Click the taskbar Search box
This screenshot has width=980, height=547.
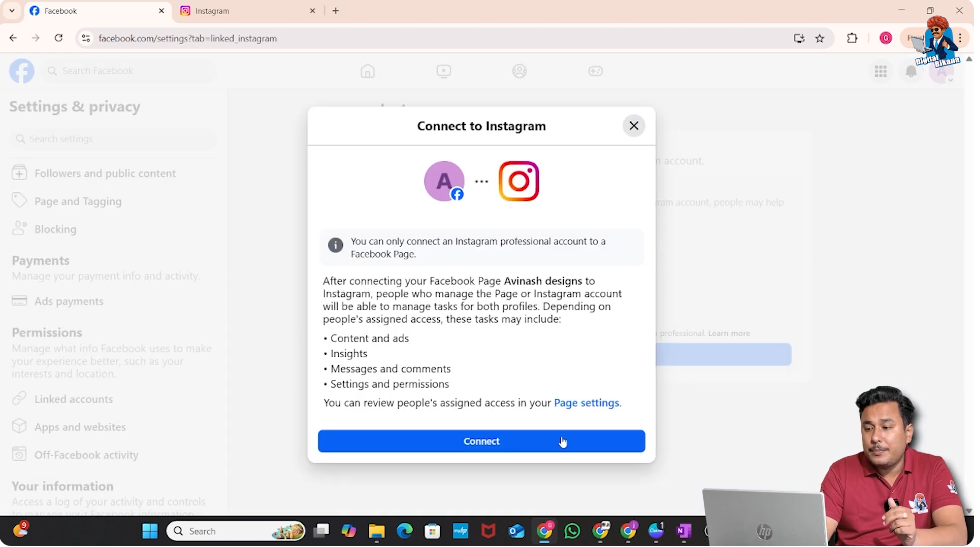point(236,531)
